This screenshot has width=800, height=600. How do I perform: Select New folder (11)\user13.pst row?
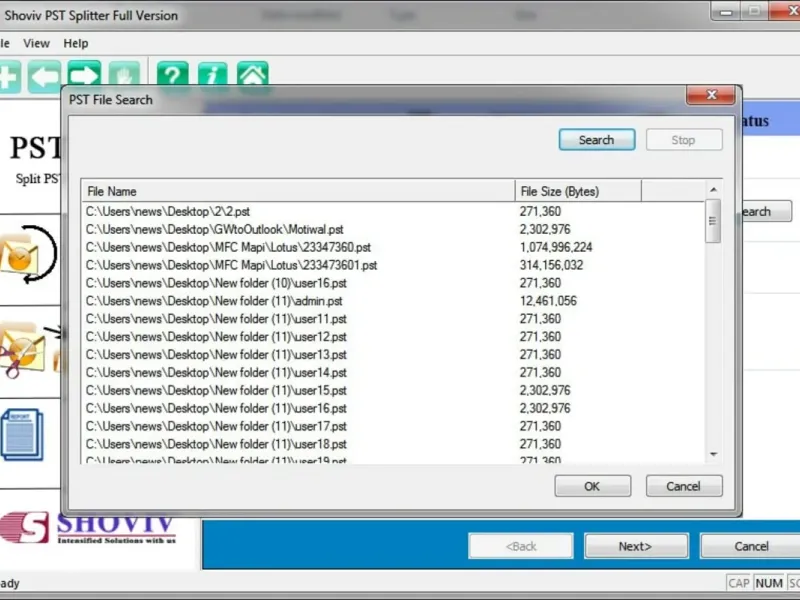pyautogui.click(x=393, y=355)
